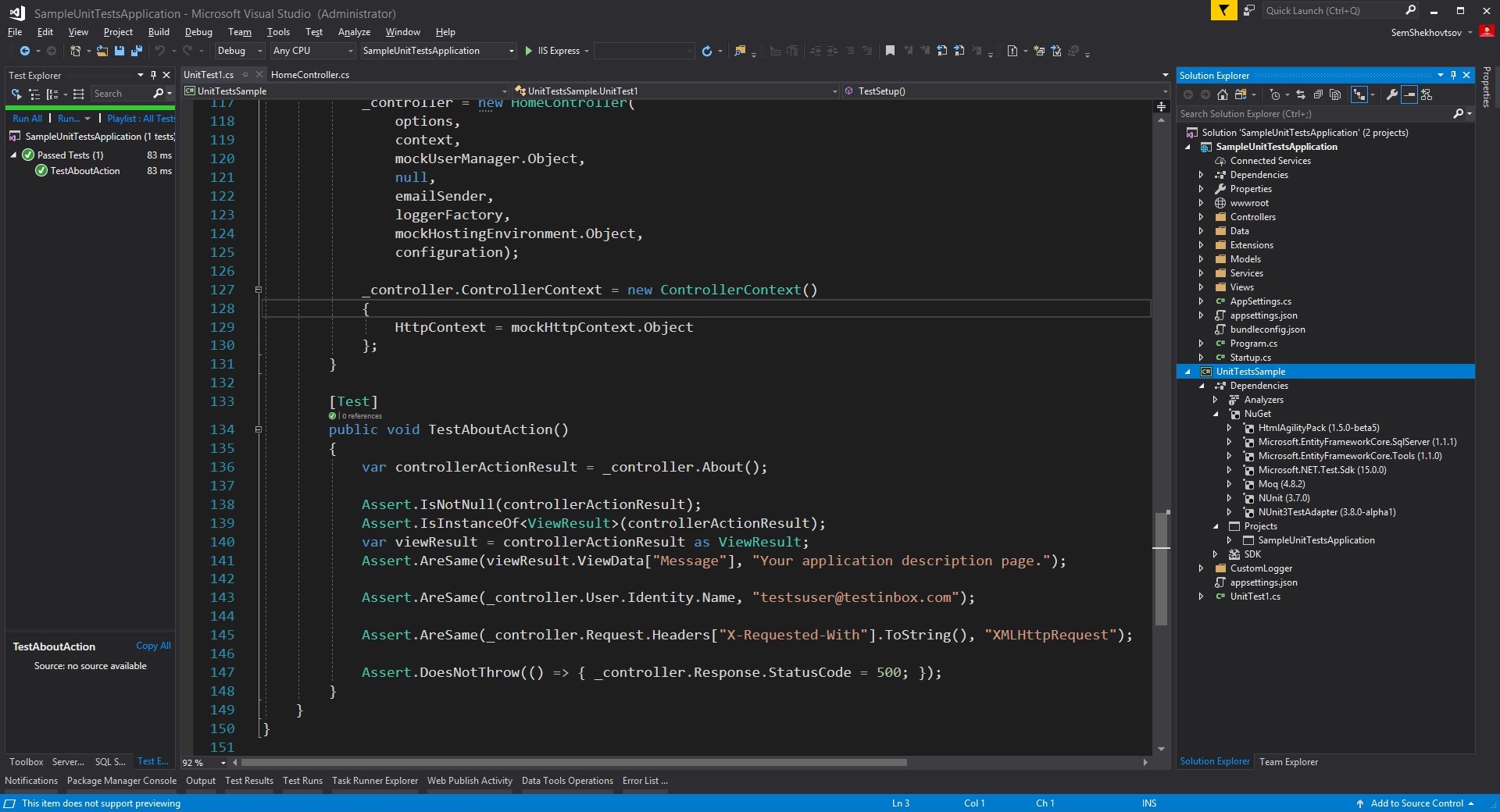Click Collapse All in Solution Explorer toolbar

point(1318,94)
